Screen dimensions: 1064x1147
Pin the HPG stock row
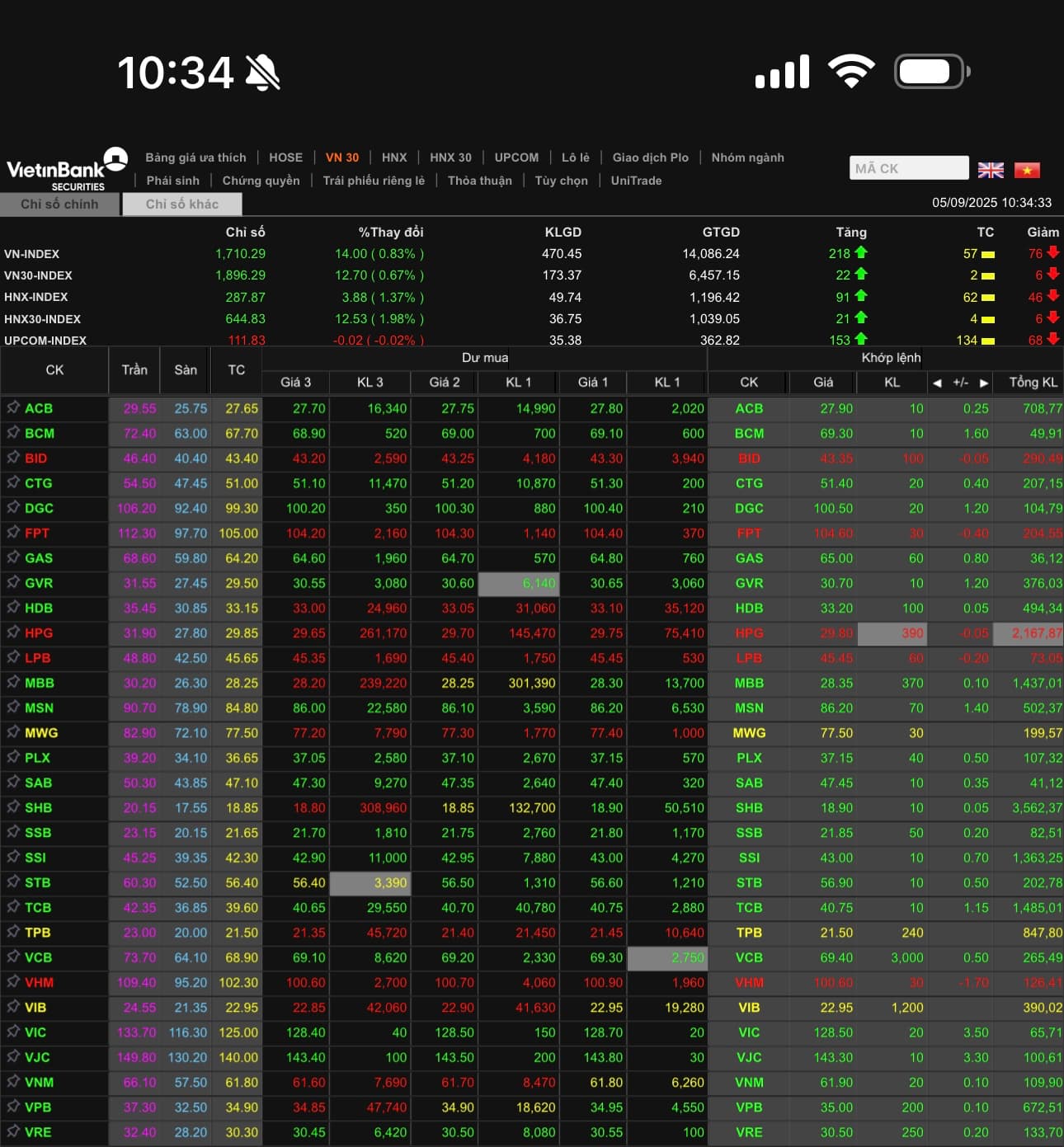click(13, 632)
